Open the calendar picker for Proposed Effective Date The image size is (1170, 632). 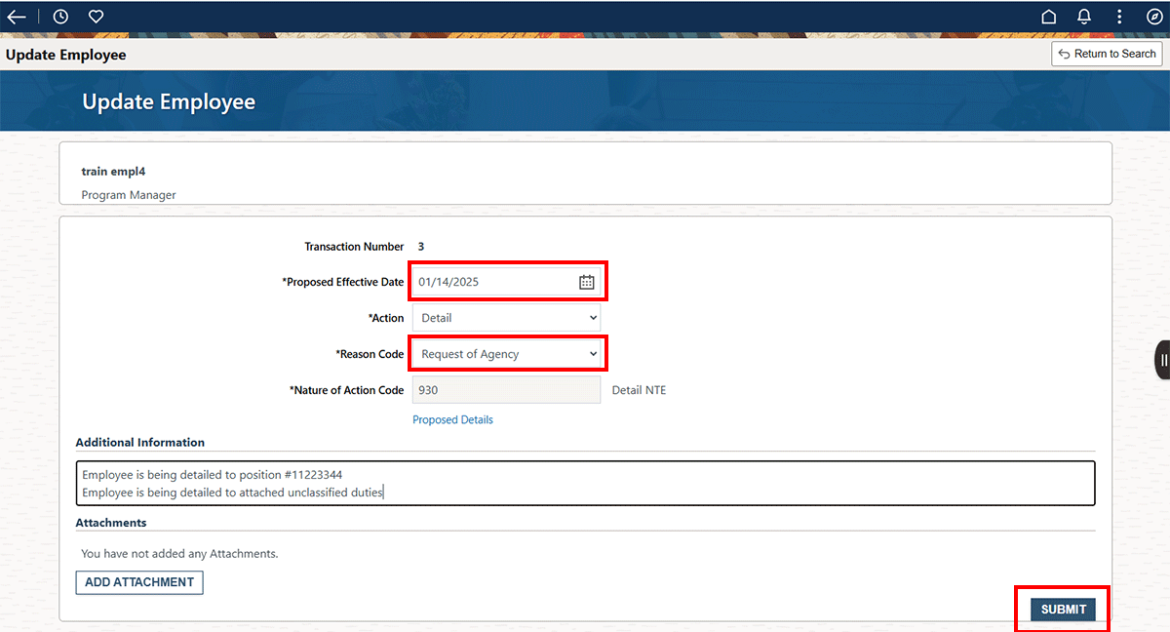(x=587, y=281)
